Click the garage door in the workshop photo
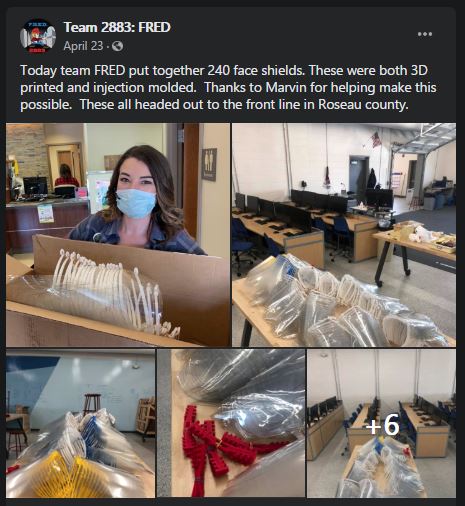 (423, 136)
